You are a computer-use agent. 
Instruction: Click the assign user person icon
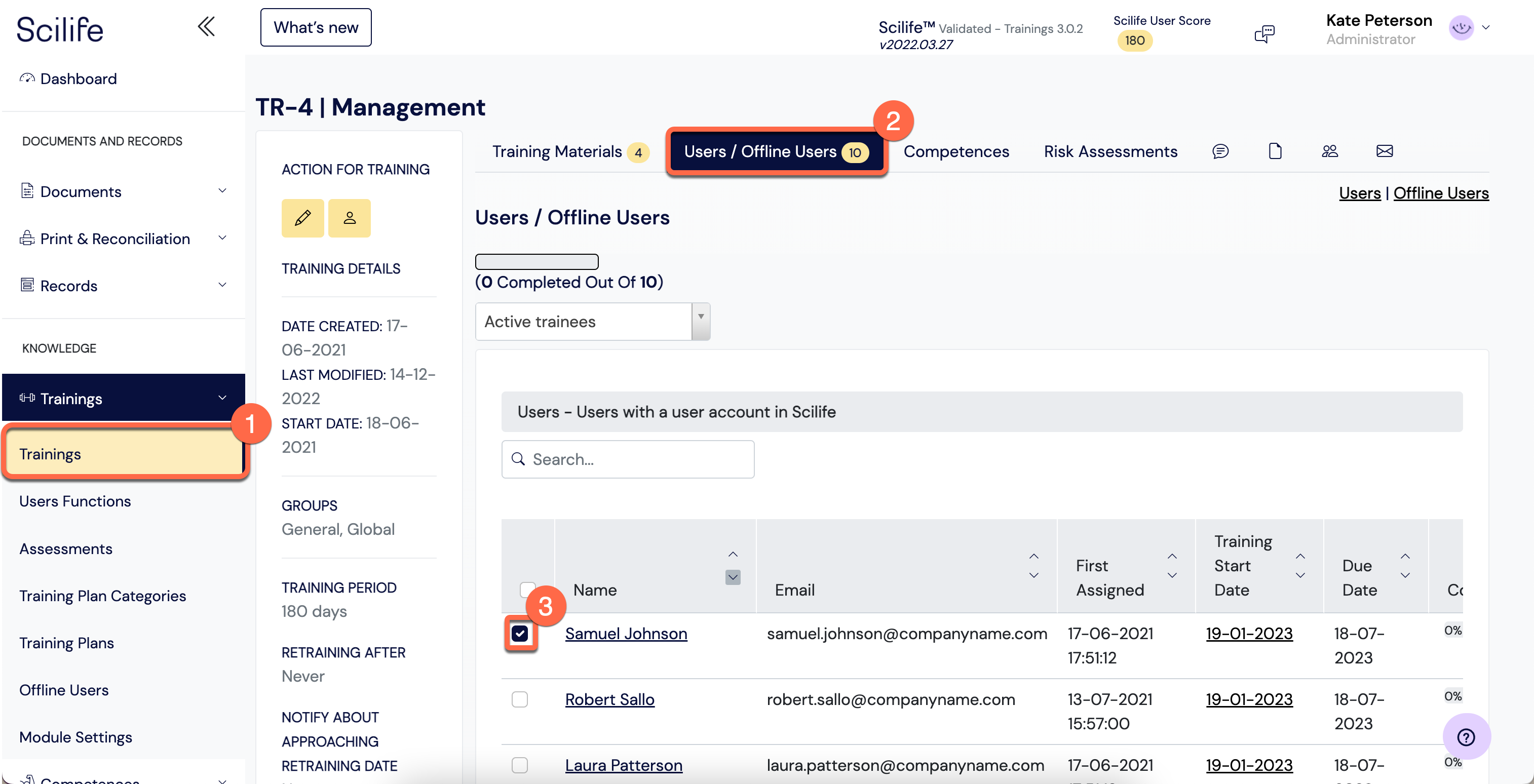point(350,218)
